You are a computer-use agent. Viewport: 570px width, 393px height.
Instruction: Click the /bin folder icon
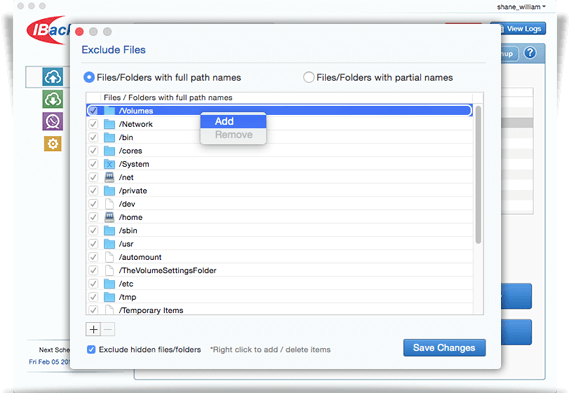pos(109,137)
